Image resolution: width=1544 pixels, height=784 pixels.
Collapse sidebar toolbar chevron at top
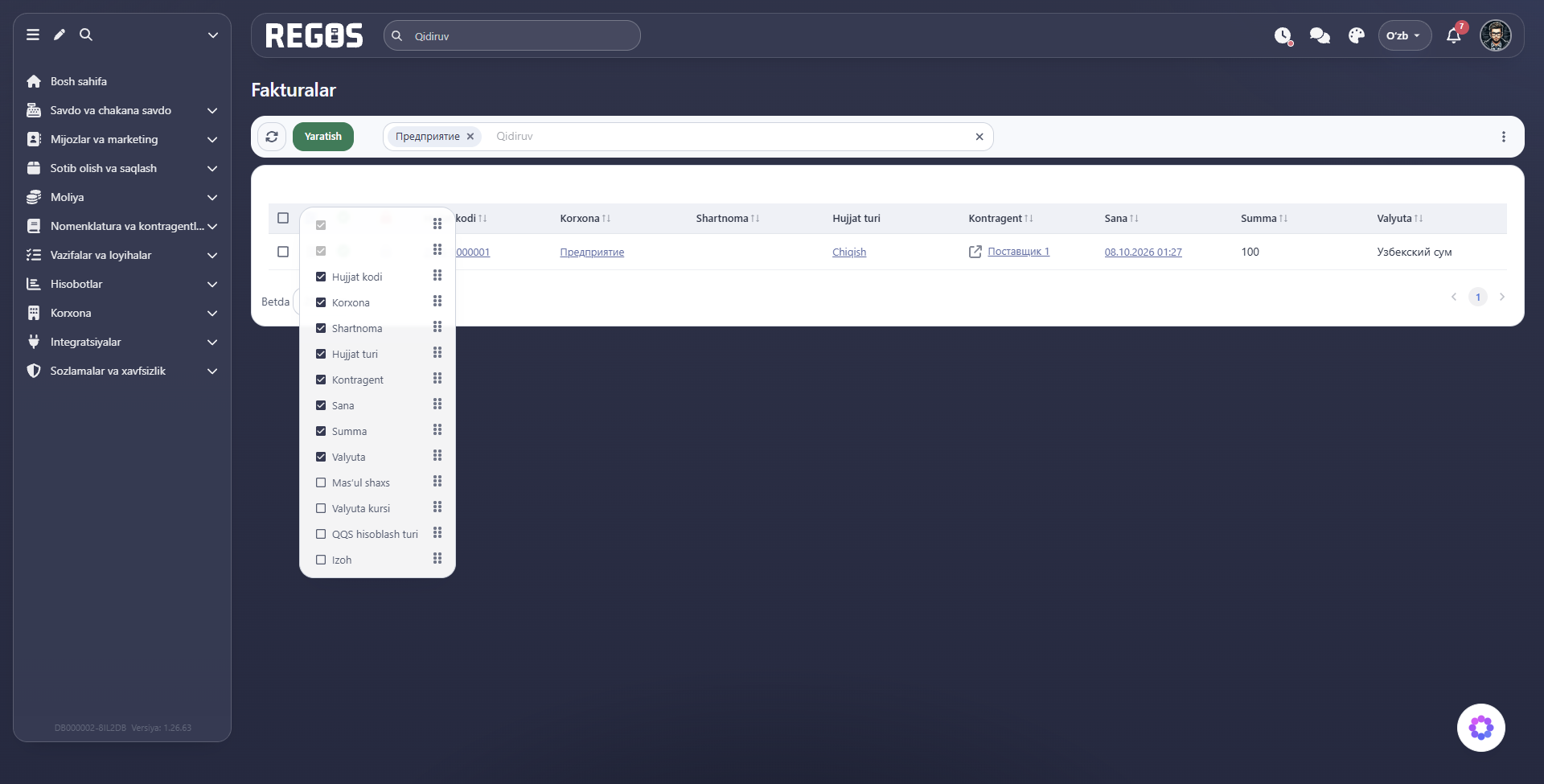point(213,35)
